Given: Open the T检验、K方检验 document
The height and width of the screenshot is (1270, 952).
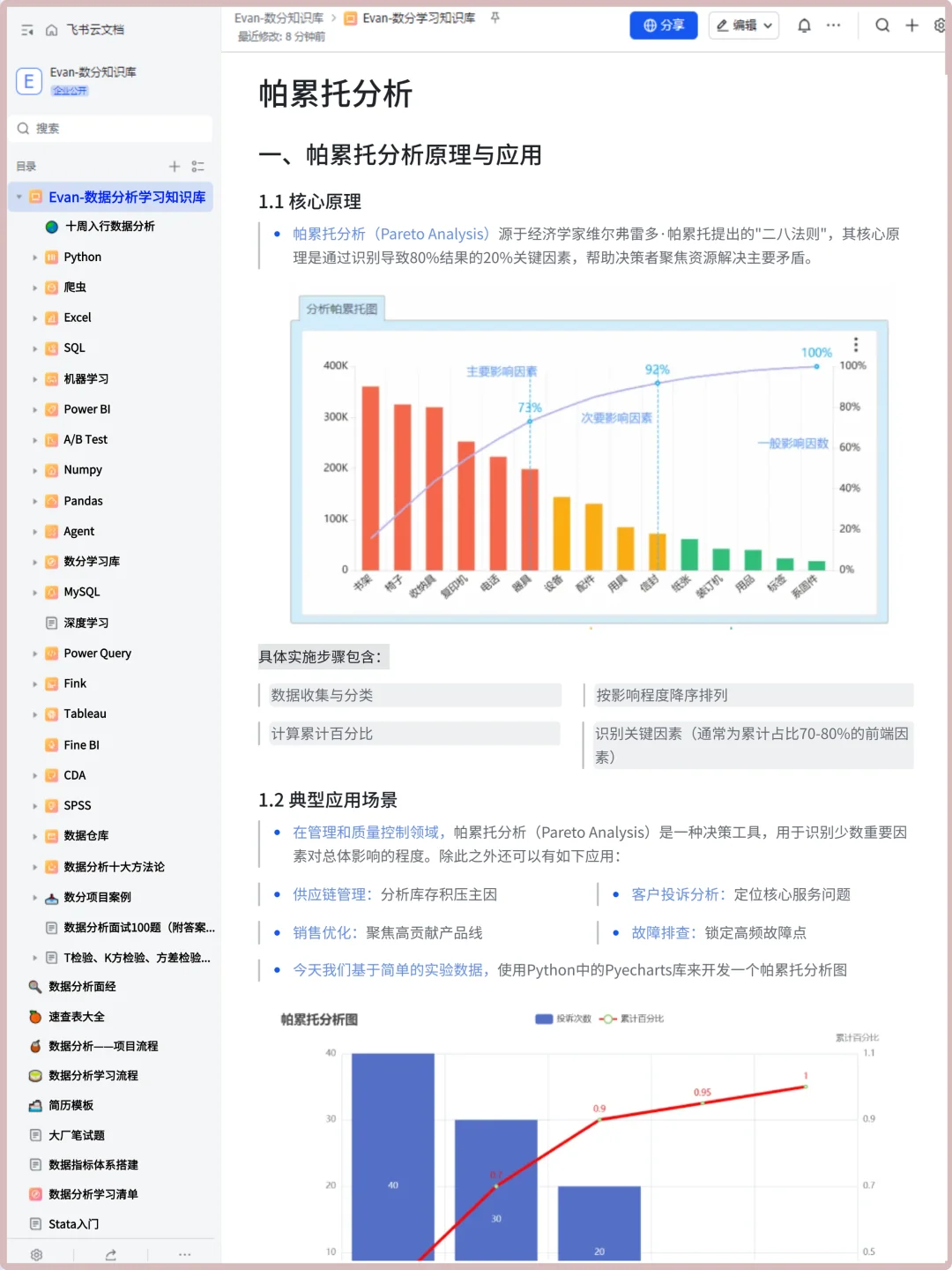Looking at the screenshot, I should (x=137, y=958).
